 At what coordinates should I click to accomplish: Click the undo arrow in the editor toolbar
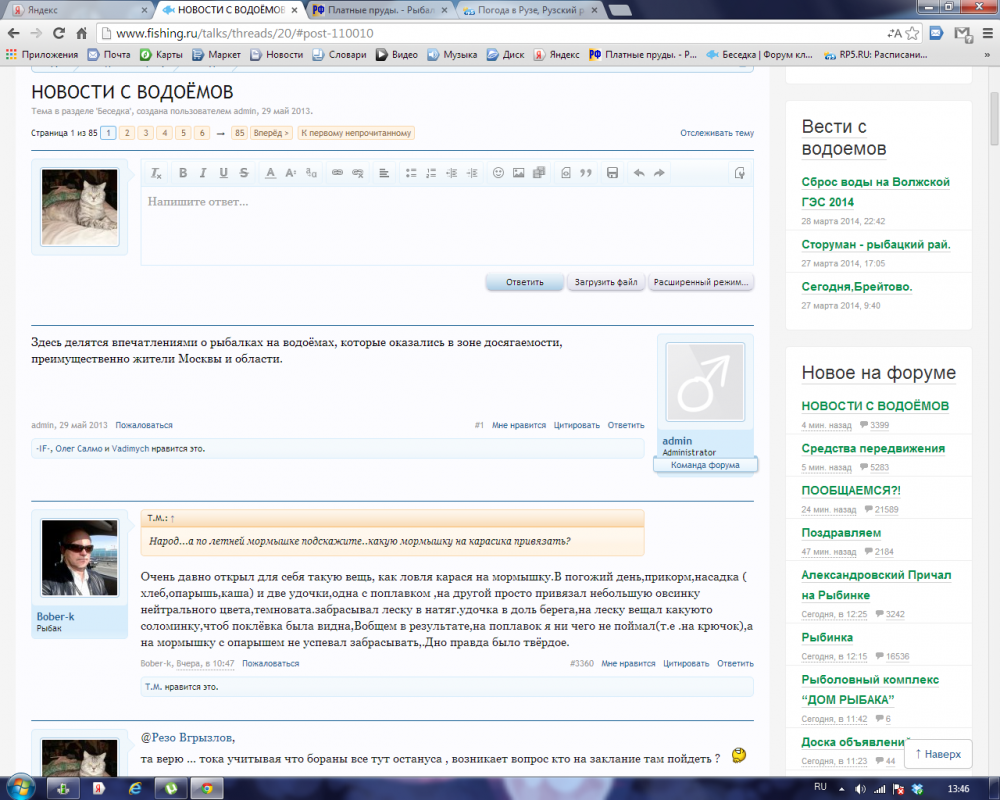[x=639, y=173]
